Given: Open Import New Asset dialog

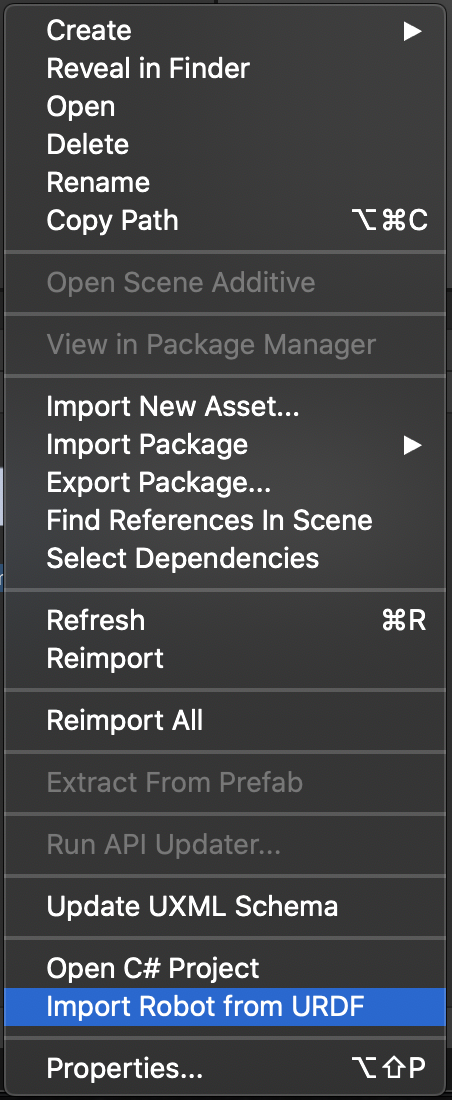Looking at the screenshot, I should click(x=225, y=407).
